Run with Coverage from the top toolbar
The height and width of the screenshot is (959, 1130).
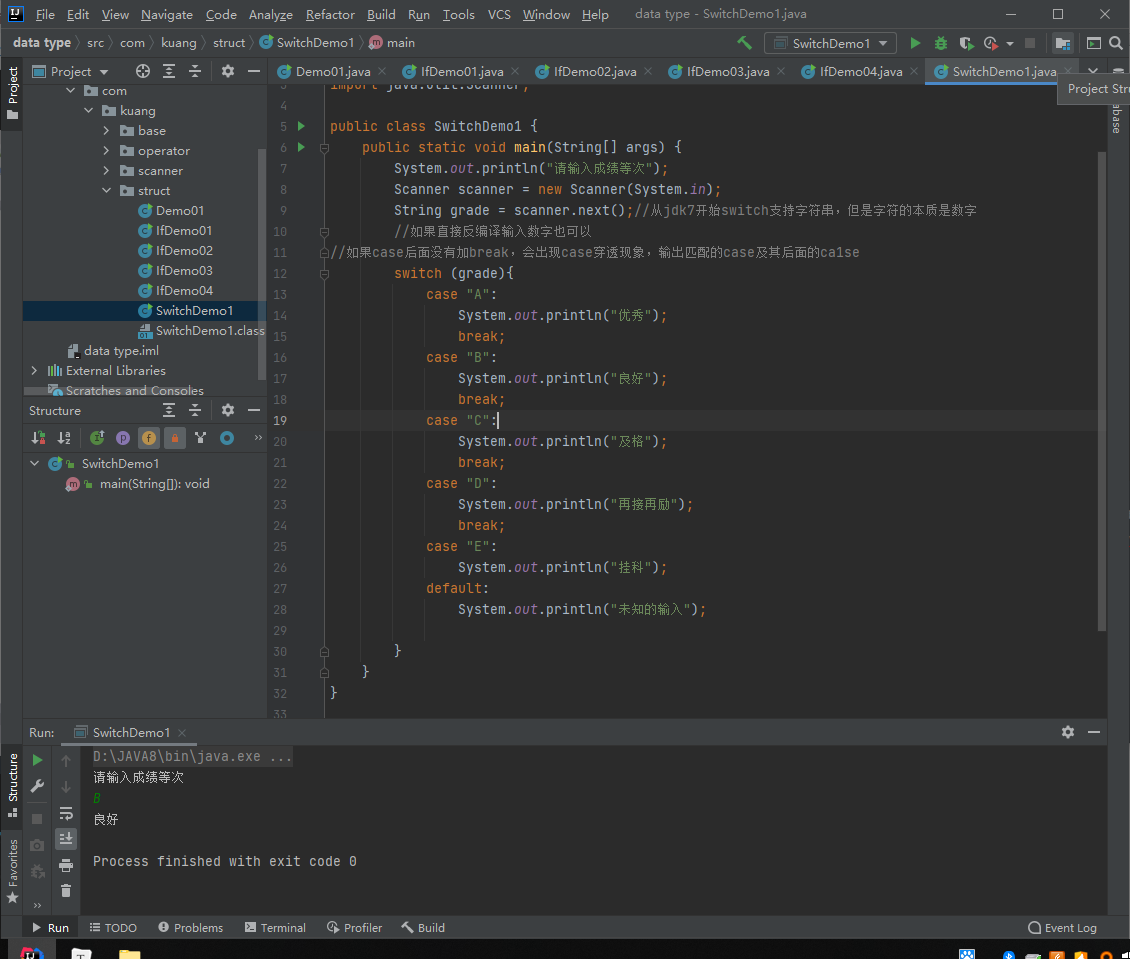965,43
